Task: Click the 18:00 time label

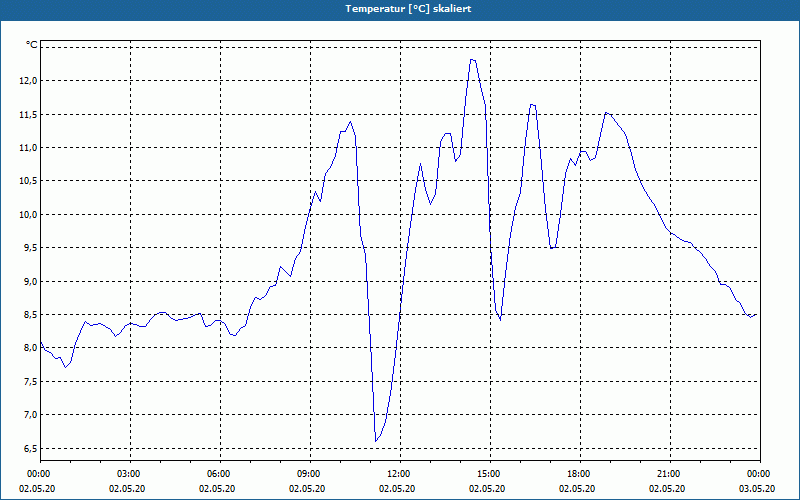Action: coord(580,474)
